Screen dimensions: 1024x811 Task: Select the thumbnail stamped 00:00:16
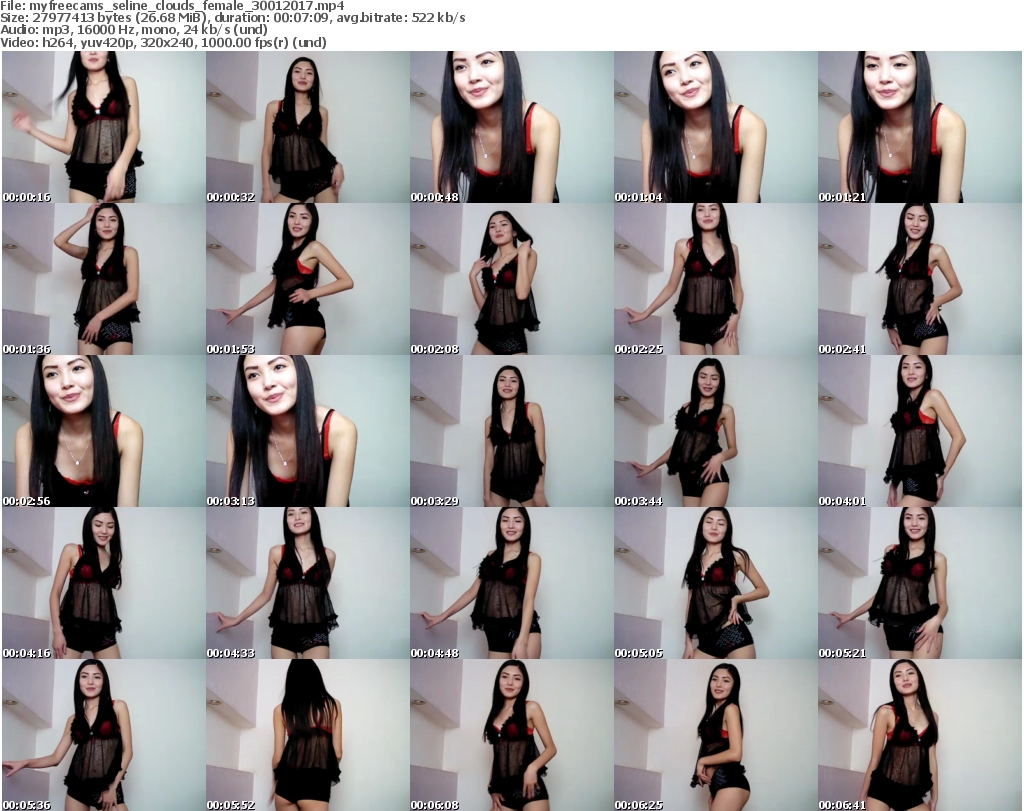click(104, 127)
